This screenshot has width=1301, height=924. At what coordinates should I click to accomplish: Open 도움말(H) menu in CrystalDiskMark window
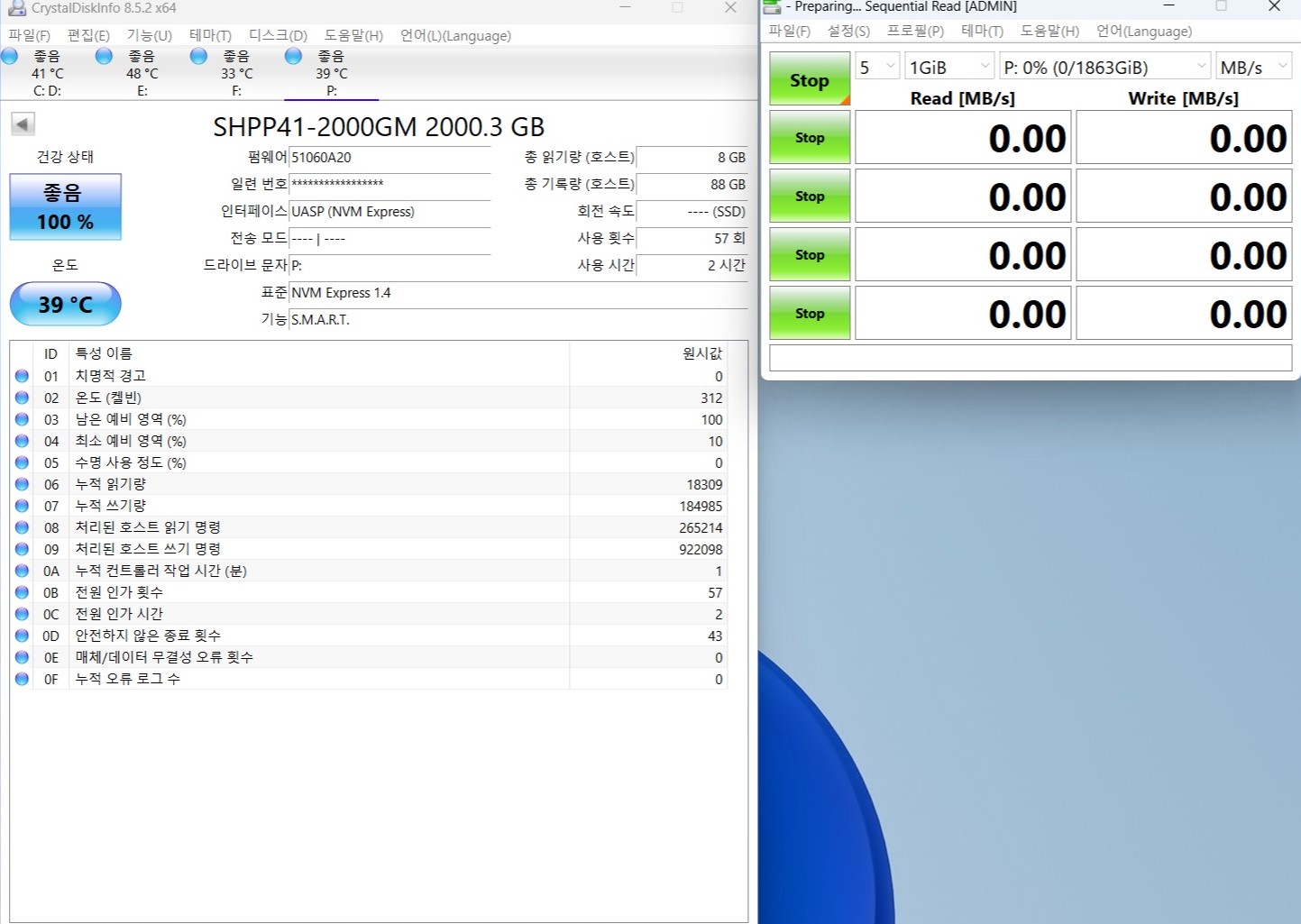[1049, 31]
